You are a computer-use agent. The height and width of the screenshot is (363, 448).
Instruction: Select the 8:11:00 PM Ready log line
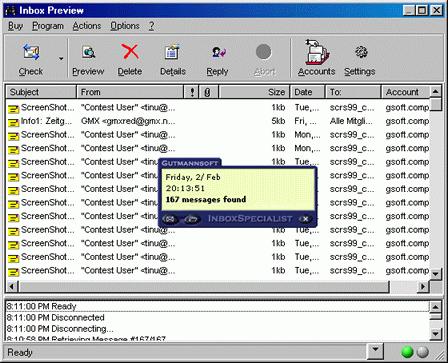click(218, 306)
